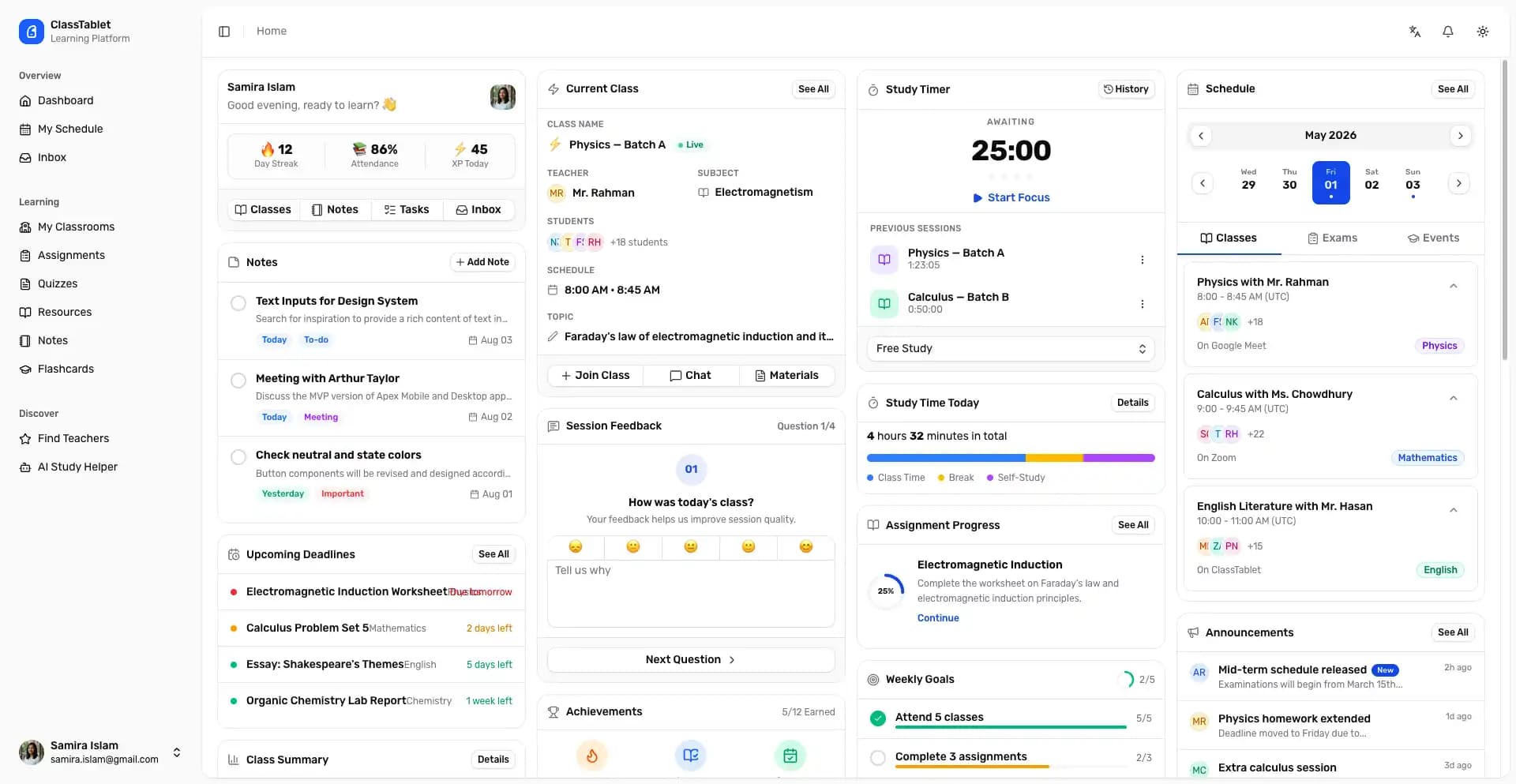Open the Free Study dropdown
The image size is (1516, 784).
[x=1011, y=348]
